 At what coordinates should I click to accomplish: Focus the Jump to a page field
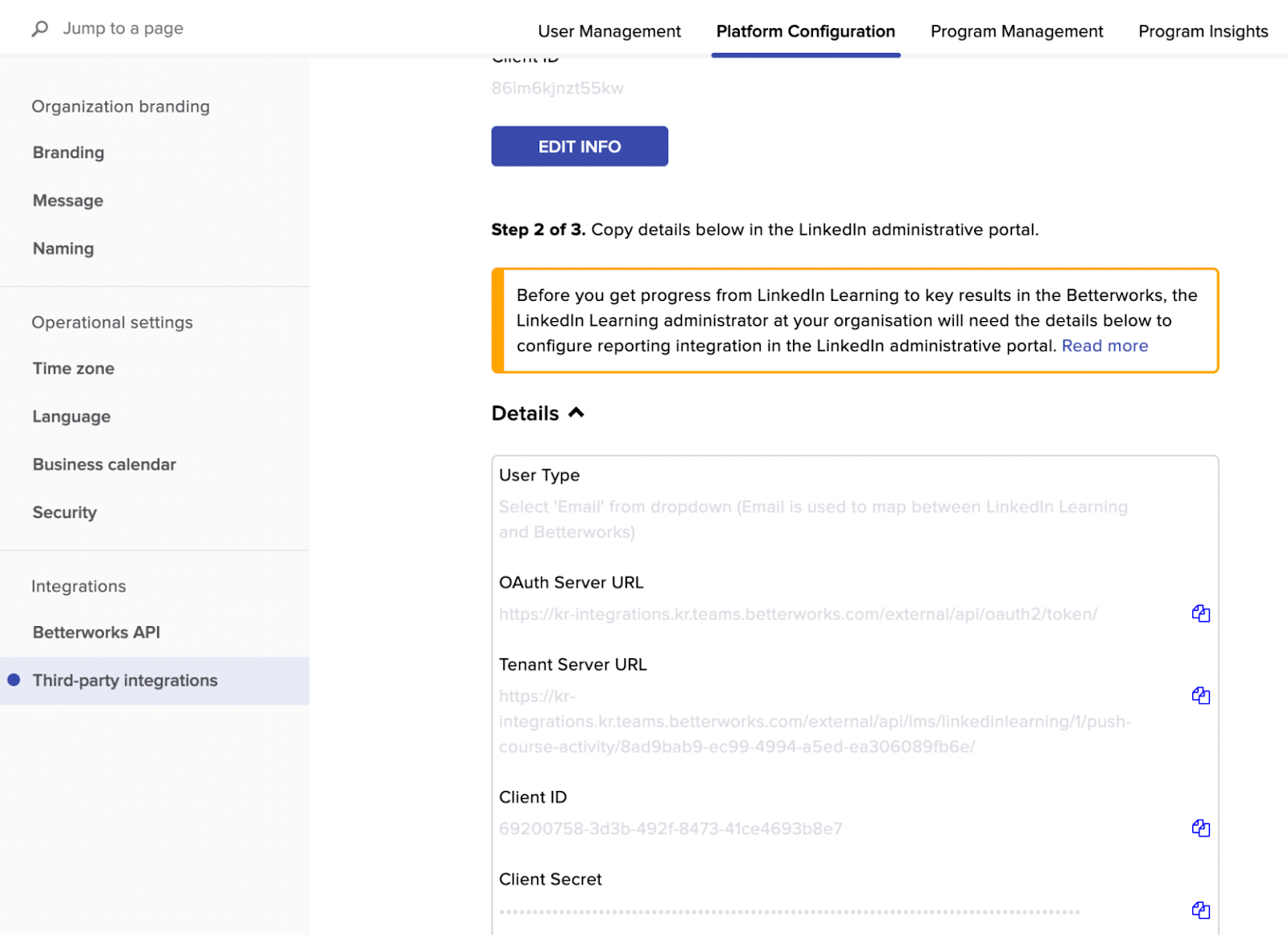(123, 29)
